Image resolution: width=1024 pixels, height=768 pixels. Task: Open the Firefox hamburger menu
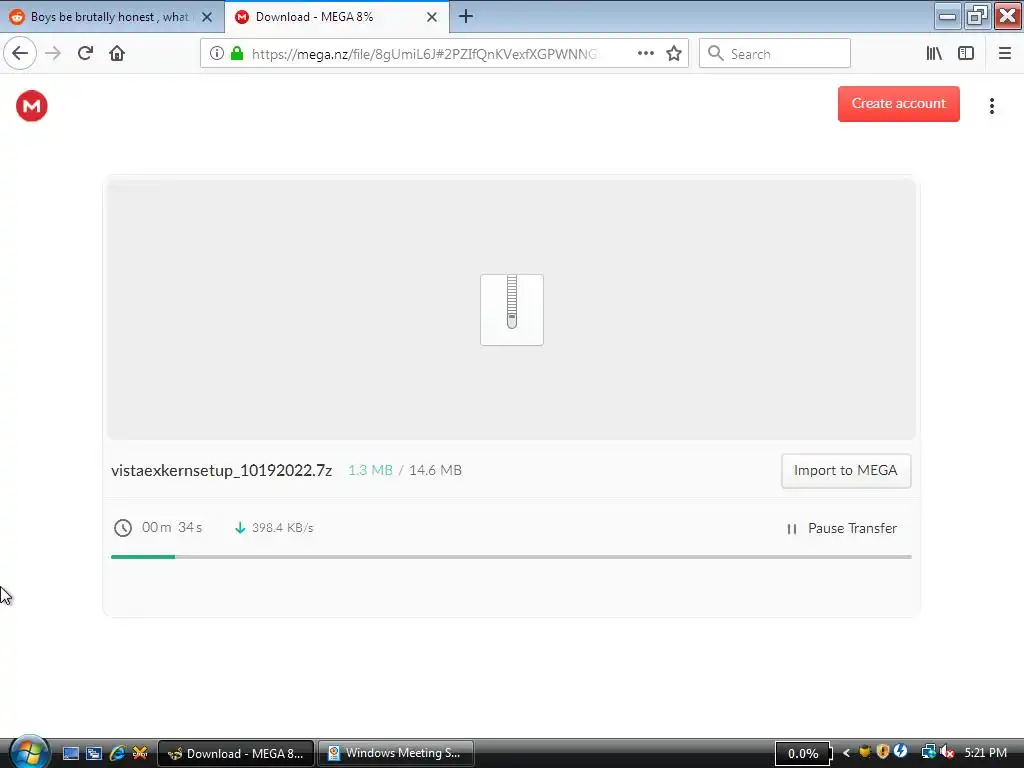click(x=1004, y=54)
